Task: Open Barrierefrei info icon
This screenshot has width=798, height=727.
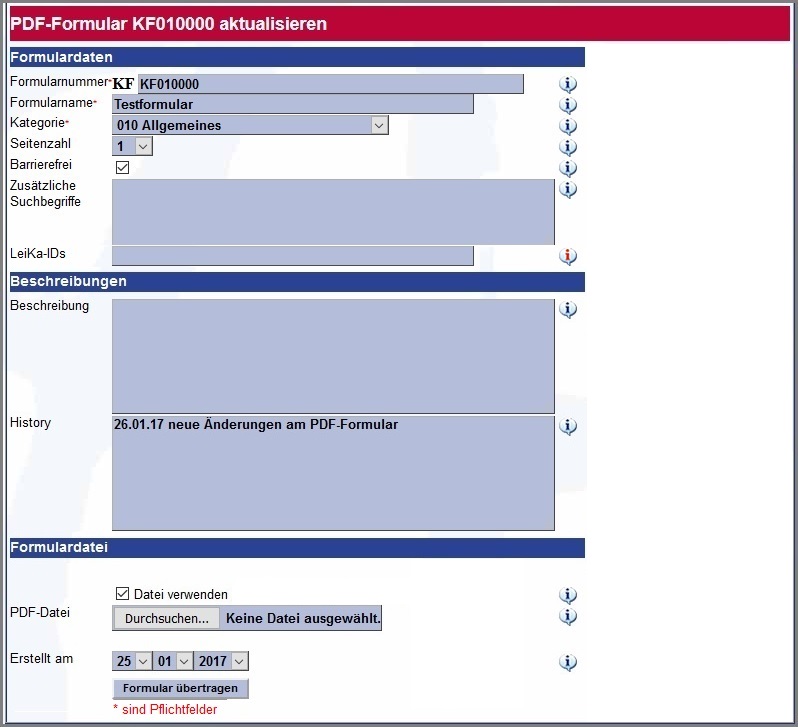Action: [x=568, y=168]
